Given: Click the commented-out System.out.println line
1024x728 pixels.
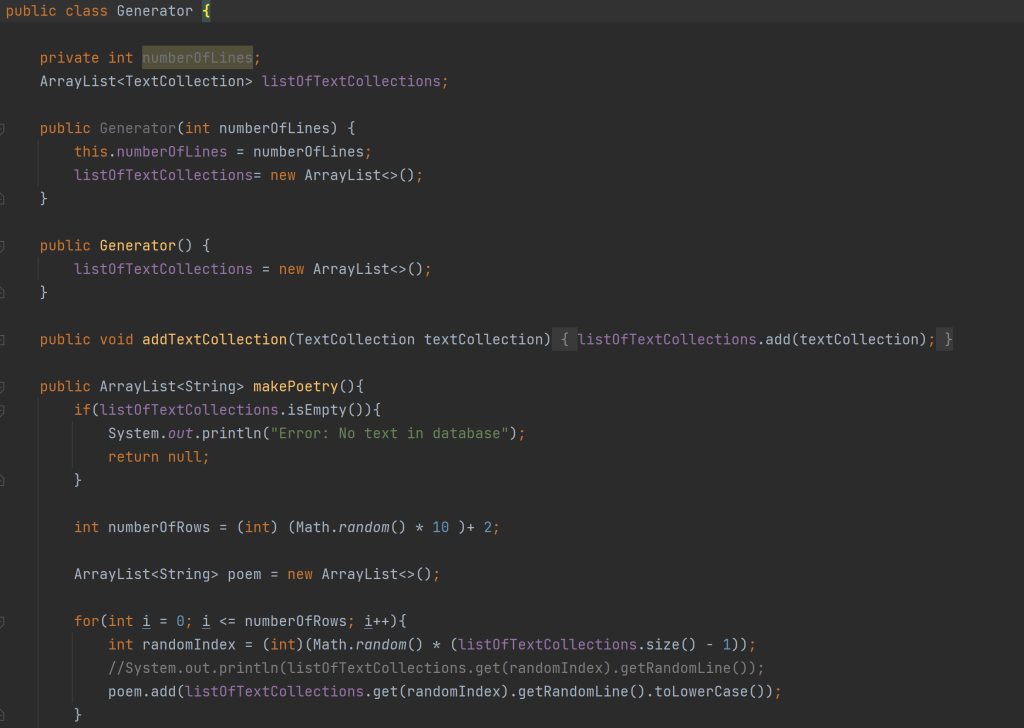Looking at the screenshot, I should pos(435,668).
